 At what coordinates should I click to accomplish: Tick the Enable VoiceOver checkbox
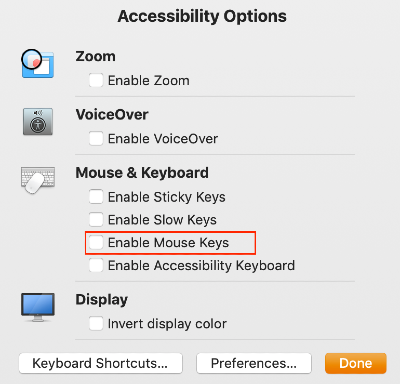(96, 138)
